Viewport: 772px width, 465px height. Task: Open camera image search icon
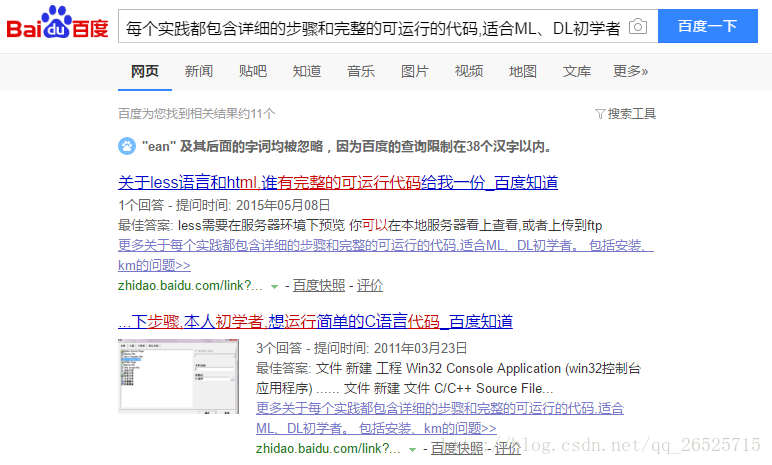click(x=638, y=27)
